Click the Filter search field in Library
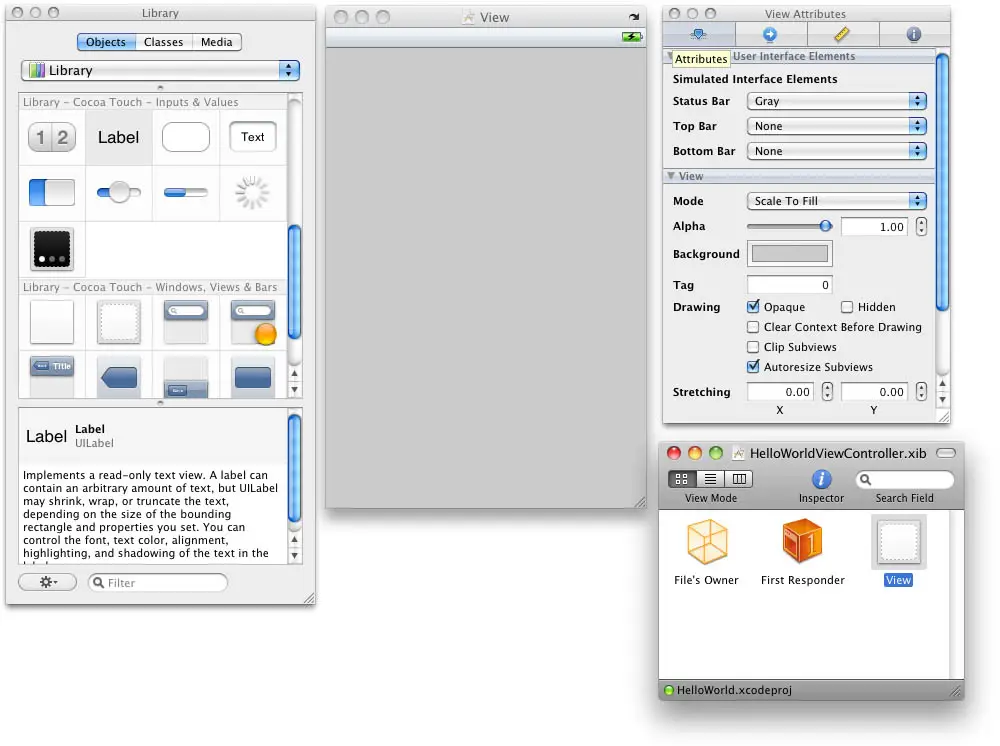The width and height of the screenshot is (1000, 746). point(160,583)
